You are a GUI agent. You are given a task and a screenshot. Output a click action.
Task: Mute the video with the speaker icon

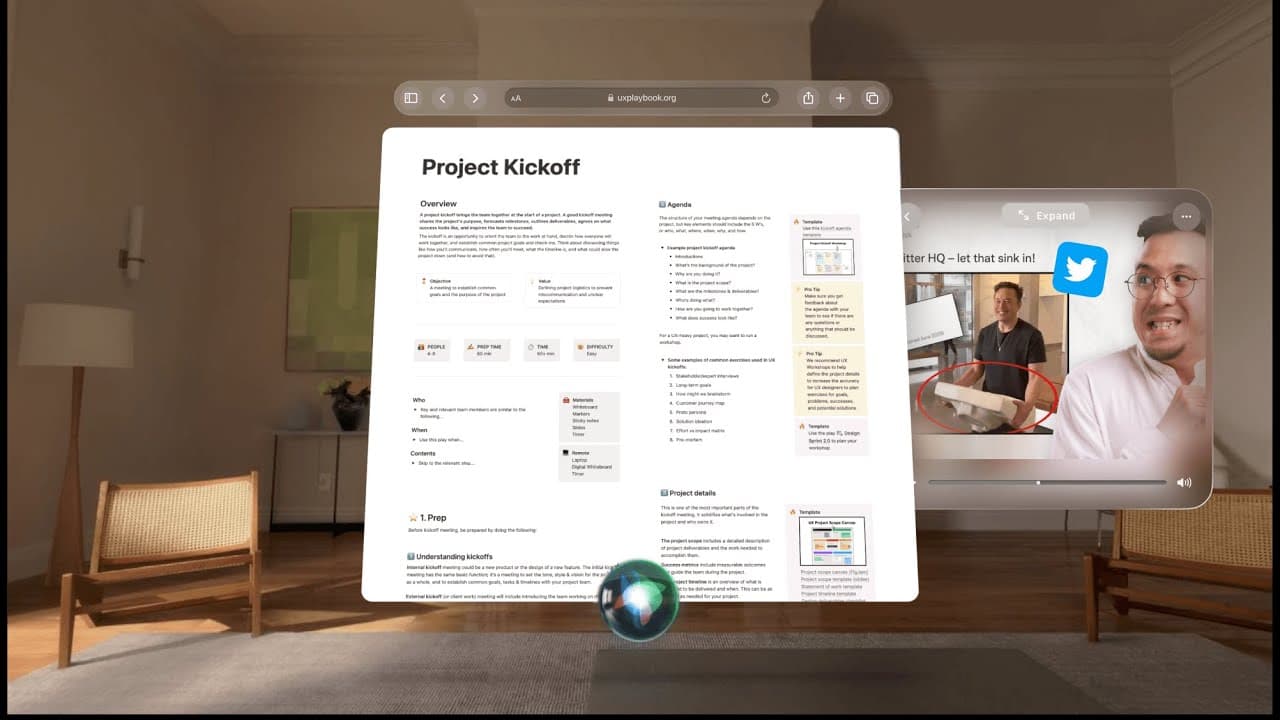1184,482
